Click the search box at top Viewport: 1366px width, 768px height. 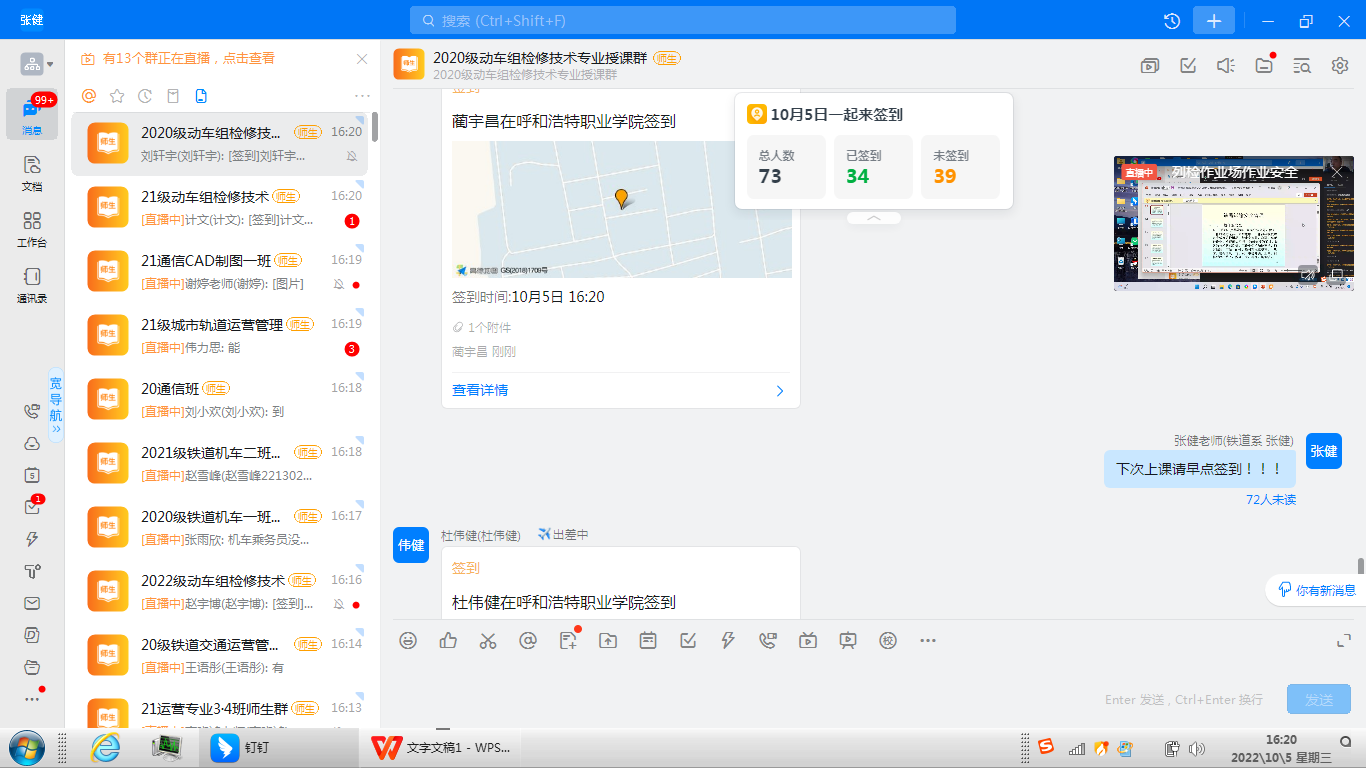click(x=683, y=20)
